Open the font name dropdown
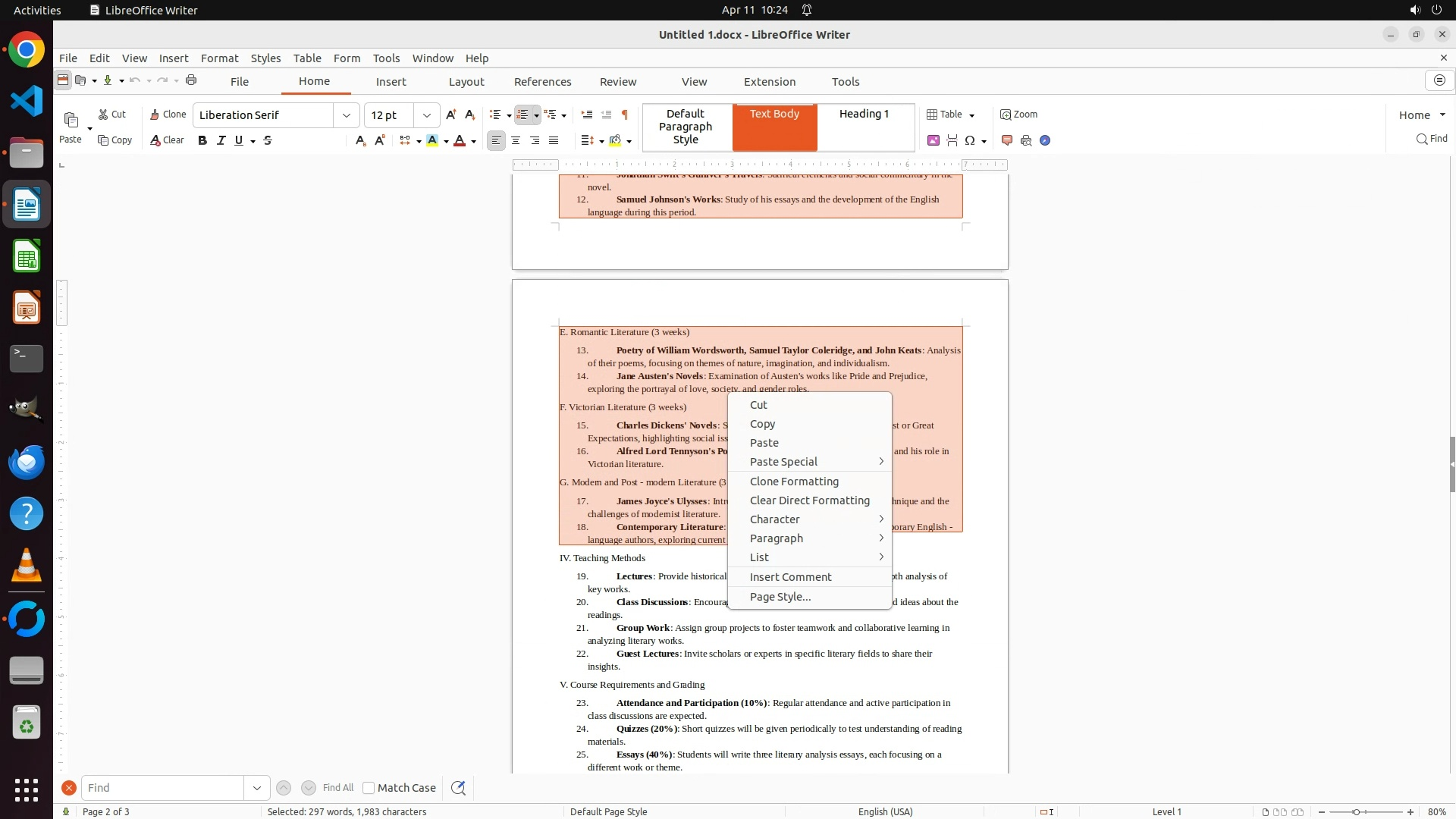1456x819 pixels. 347,115
